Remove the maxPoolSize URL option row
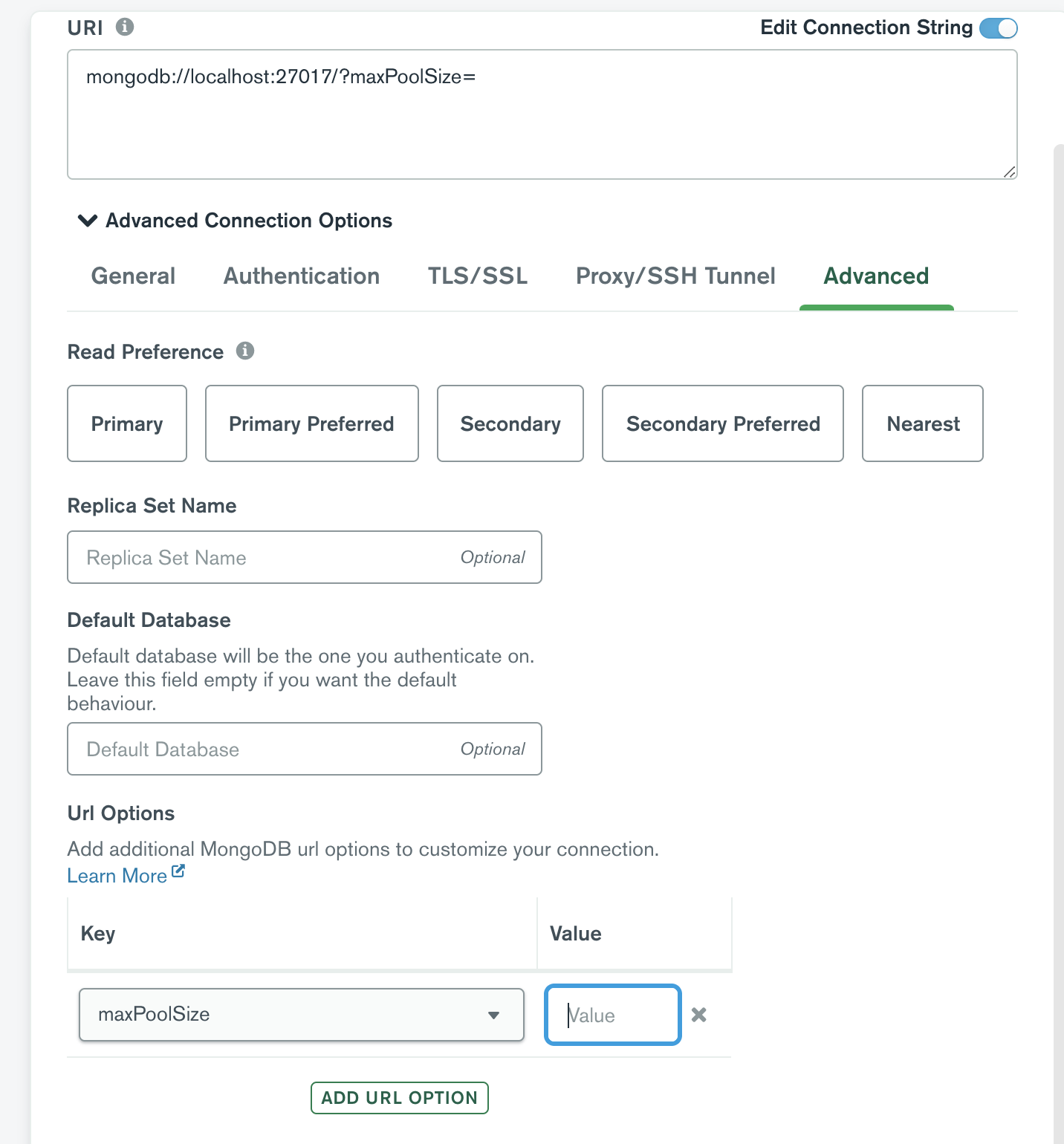The image size is (1064, 1144). 699,1015
